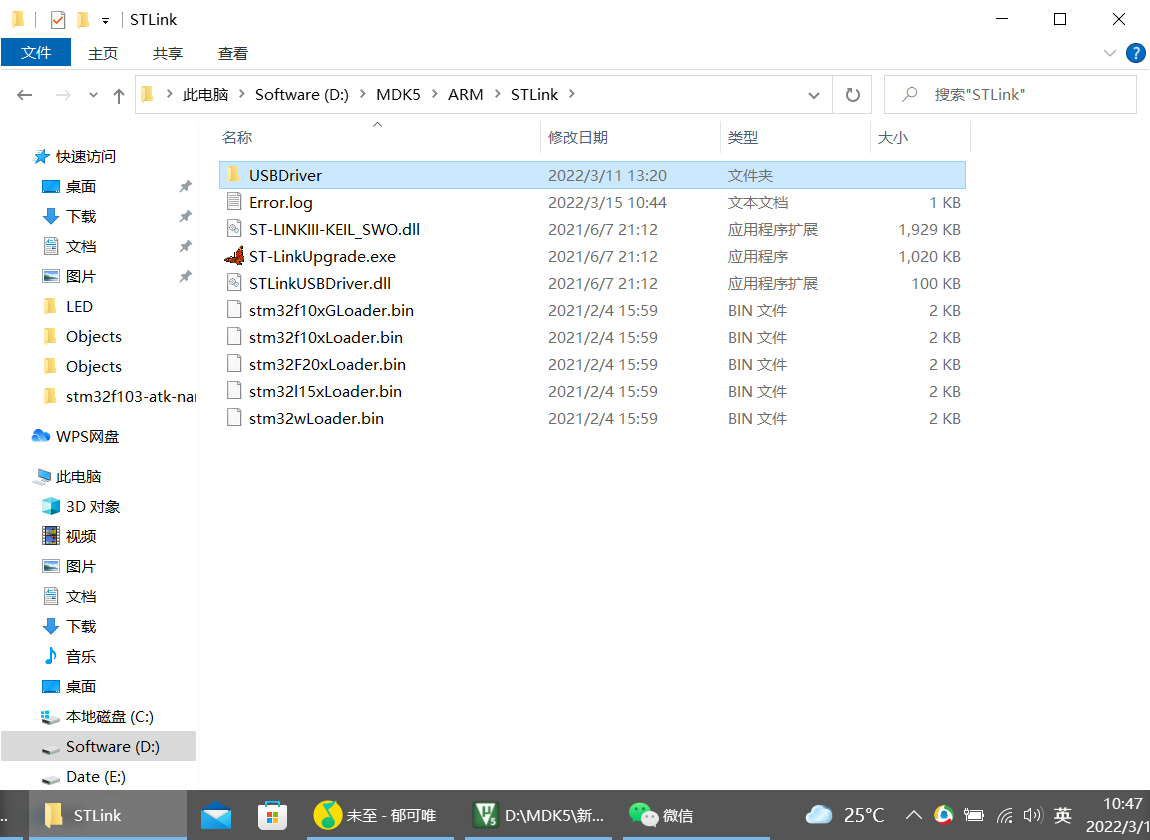Image resolution: width=1150 pixels, height=840 pixels.
Task: Click the ST-LinkUpgrade.exe butterfly icon
Action: point(234,256)
